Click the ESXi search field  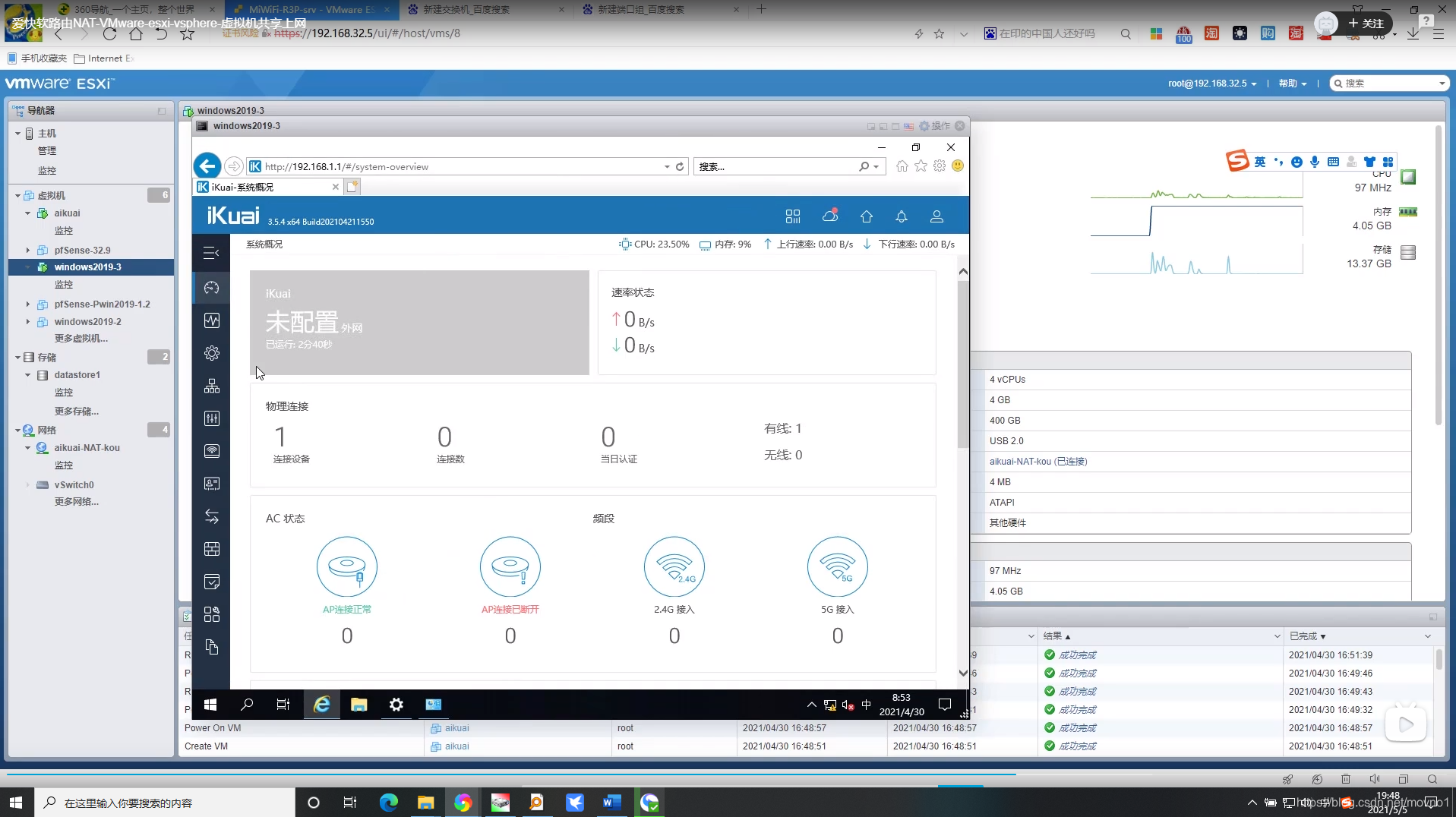point(1391,84)
